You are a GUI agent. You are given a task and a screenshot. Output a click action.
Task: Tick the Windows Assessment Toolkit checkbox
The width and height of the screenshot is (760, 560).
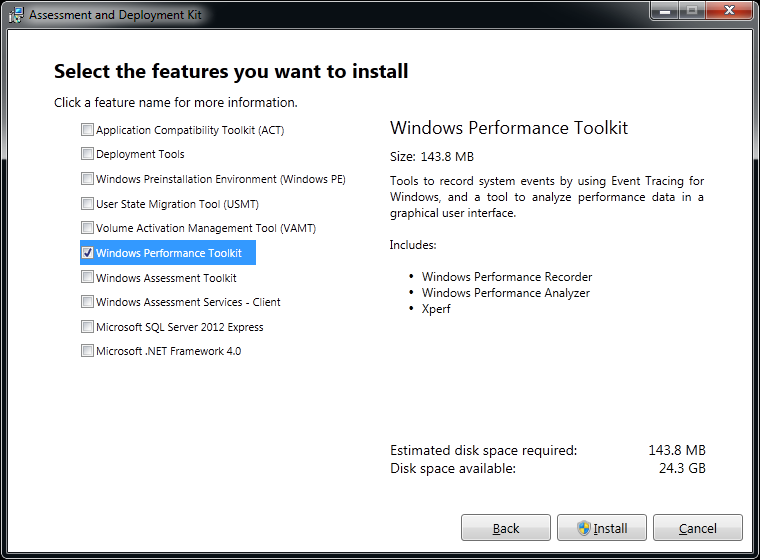(x=87, y=277)
